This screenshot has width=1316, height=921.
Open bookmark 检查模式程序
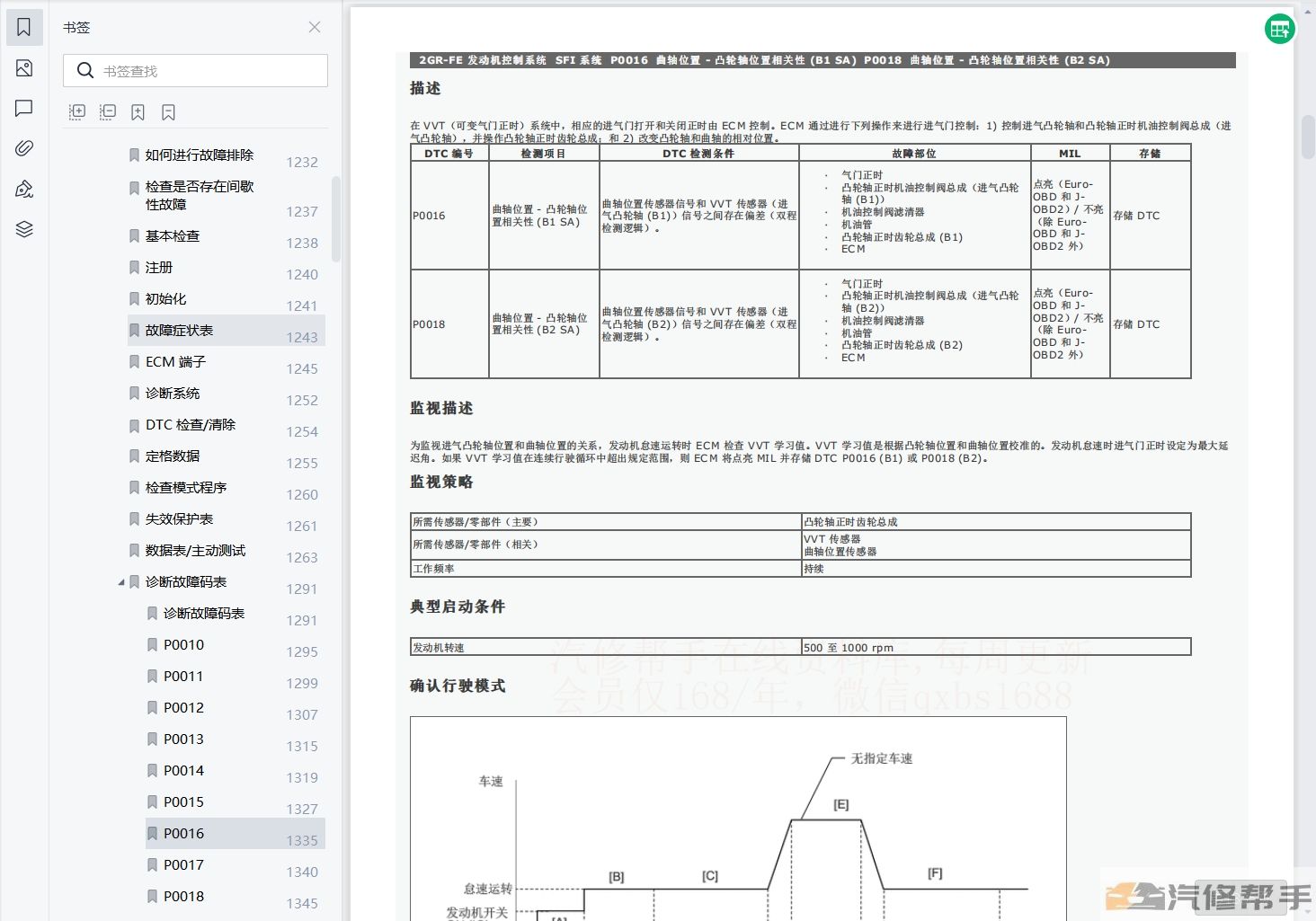(x=186, y=487)
